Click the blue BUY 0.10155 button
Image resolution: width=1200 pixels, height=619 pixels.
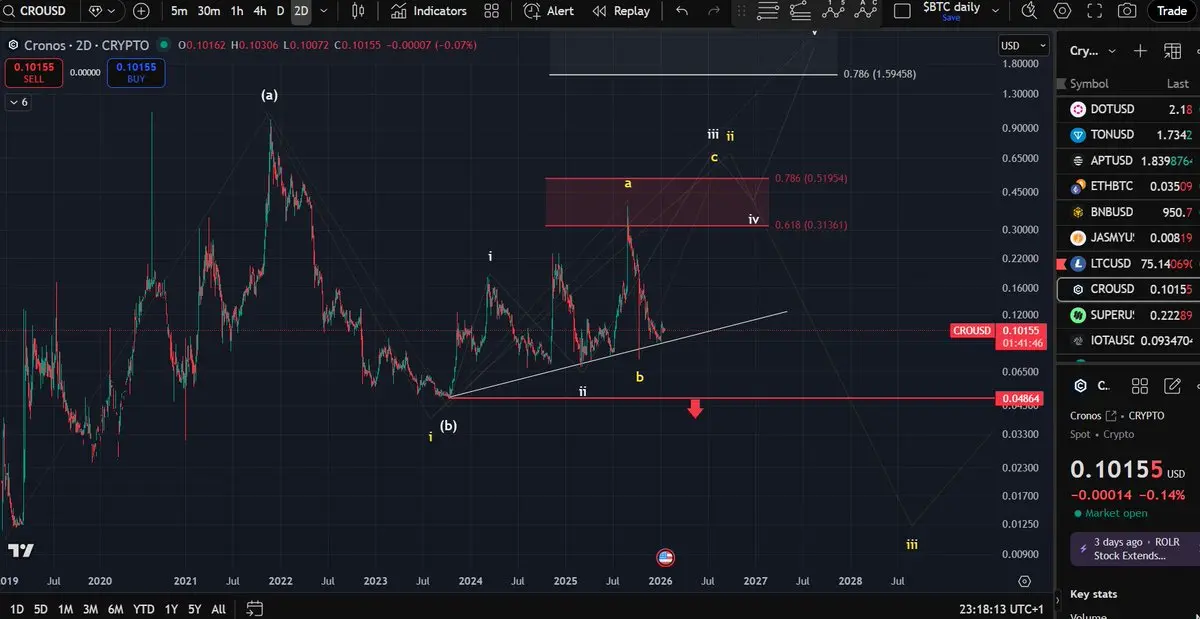point(135,72)
